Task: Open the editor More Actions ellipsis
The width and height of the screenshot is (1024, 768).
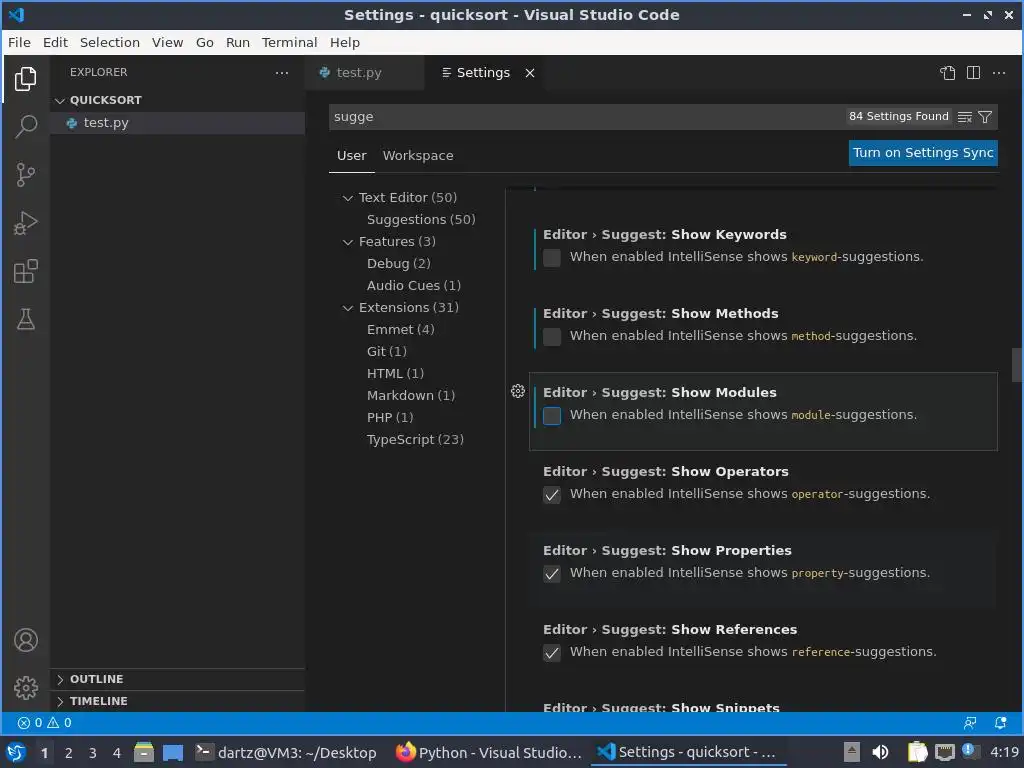Action: [x=999, y=72]
